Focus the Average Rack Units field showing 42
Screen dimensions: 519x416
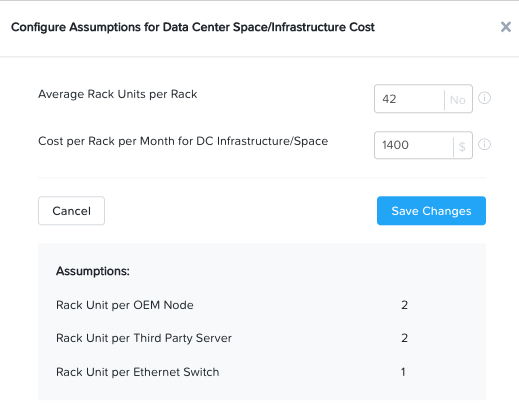coord(409,99)
